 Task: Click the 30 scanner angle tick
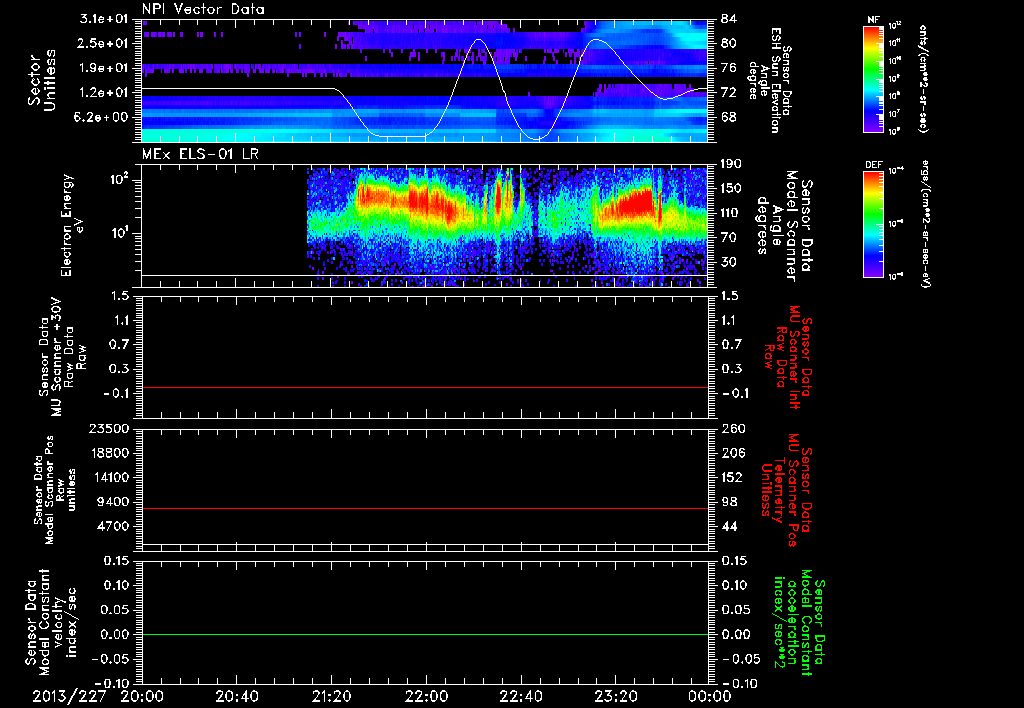coord(729,262)
